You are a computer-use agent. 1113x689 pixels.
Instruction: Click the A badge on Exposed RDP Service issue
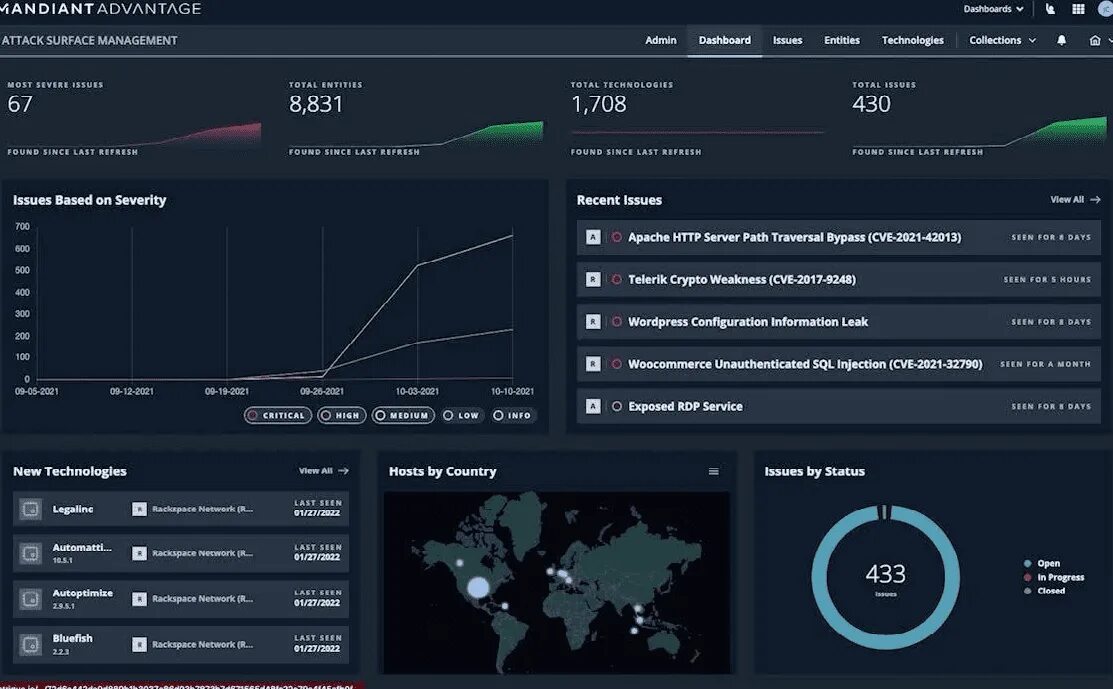593,407
